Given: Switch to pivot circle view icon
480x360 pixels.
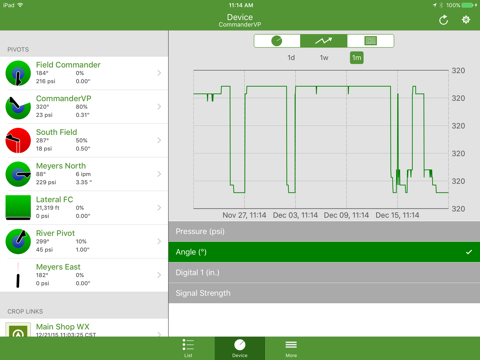Looking at the screenshot, I should (x=277, y=41).
